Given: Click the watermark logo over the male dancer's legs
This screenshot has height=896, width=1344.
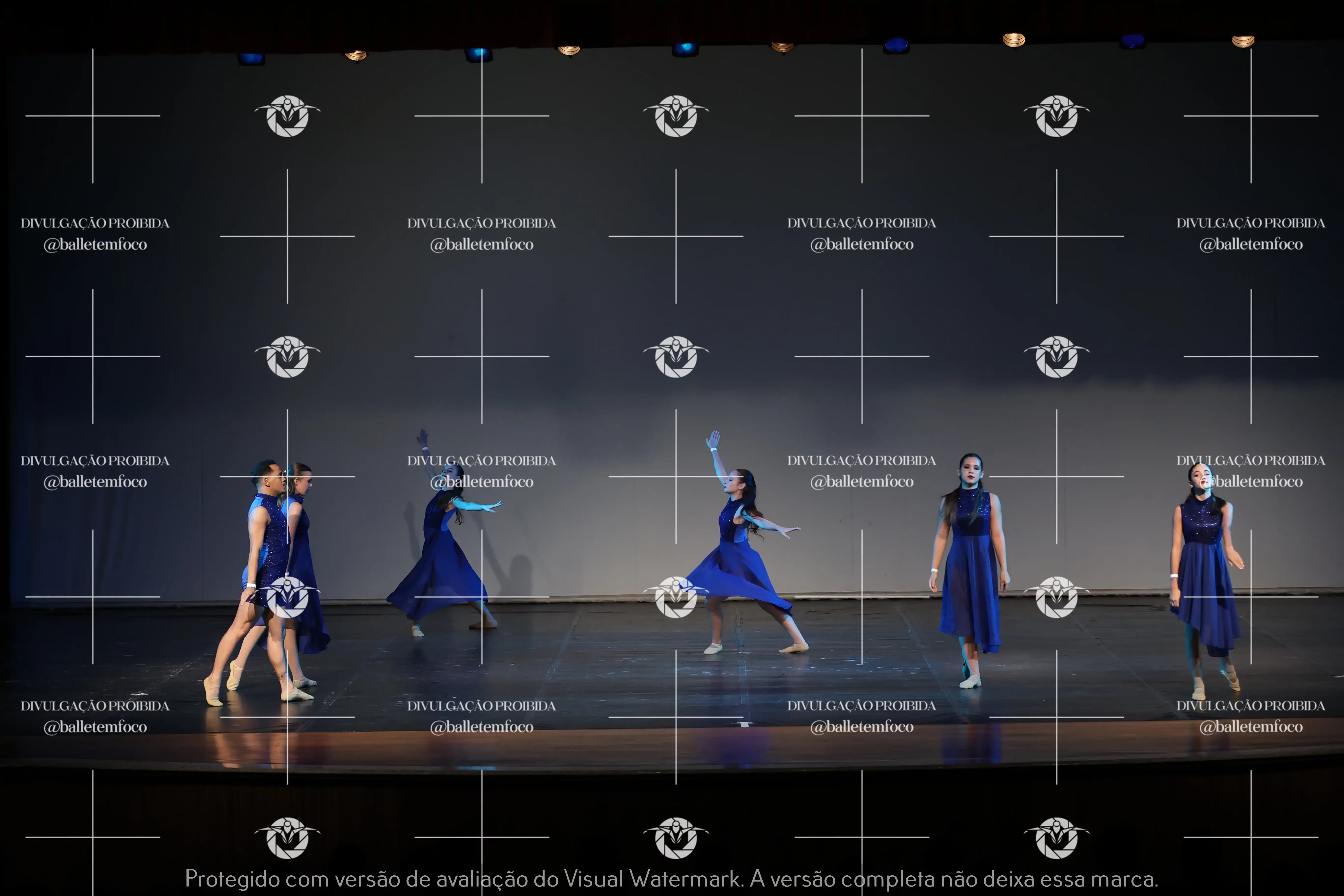Looking at the screenshot, I should 287,597.
